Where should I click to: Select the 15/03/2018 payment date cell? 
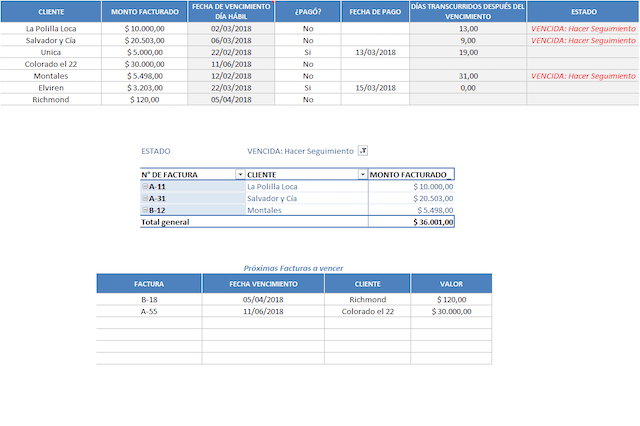[x=375, y=88]
